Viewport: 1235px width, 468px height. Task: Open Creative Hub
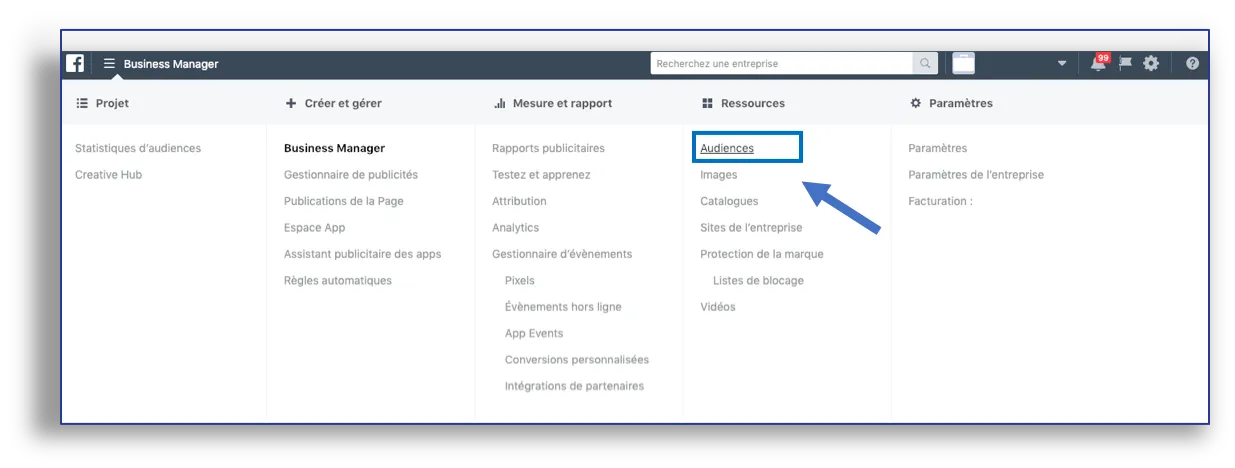click(x=109, y=174)
